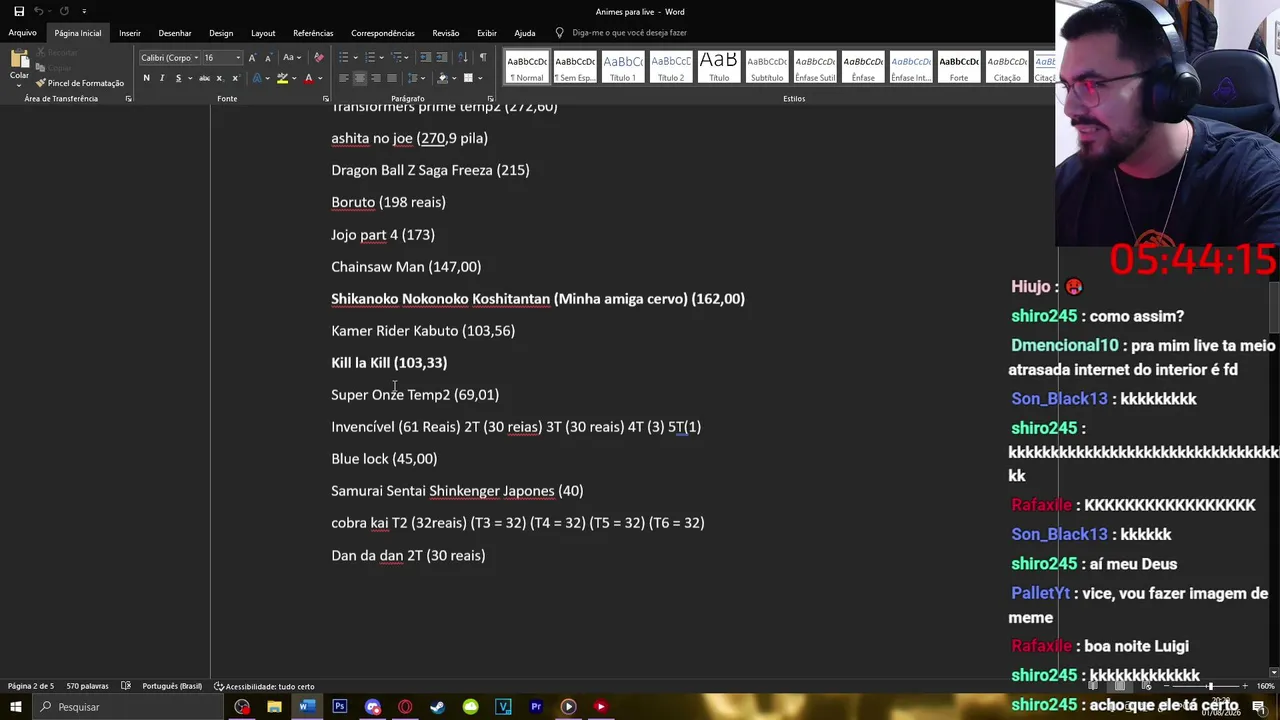Switch to the Desenhar tab

175,33
